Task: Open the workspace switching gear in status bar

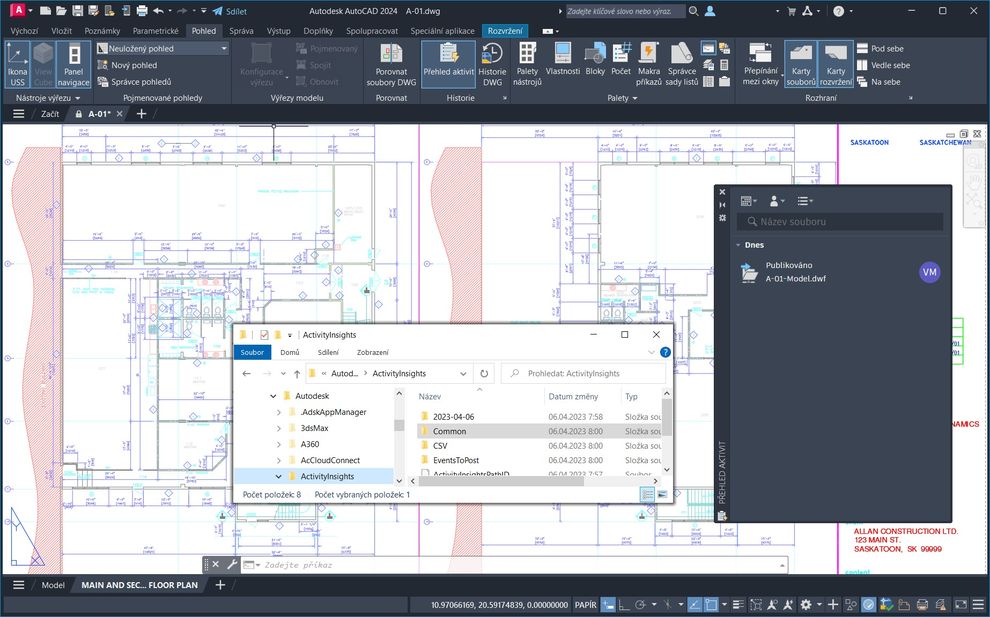Action: tap(806, 605)
